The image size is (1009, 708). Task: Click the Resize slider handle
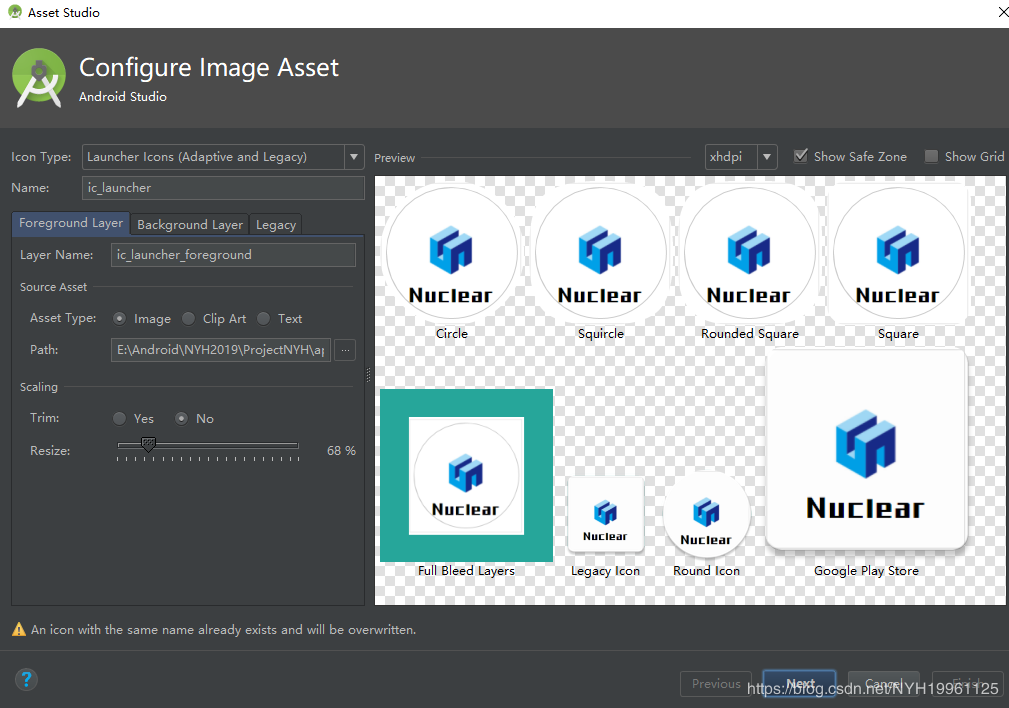tap(148, 444)
